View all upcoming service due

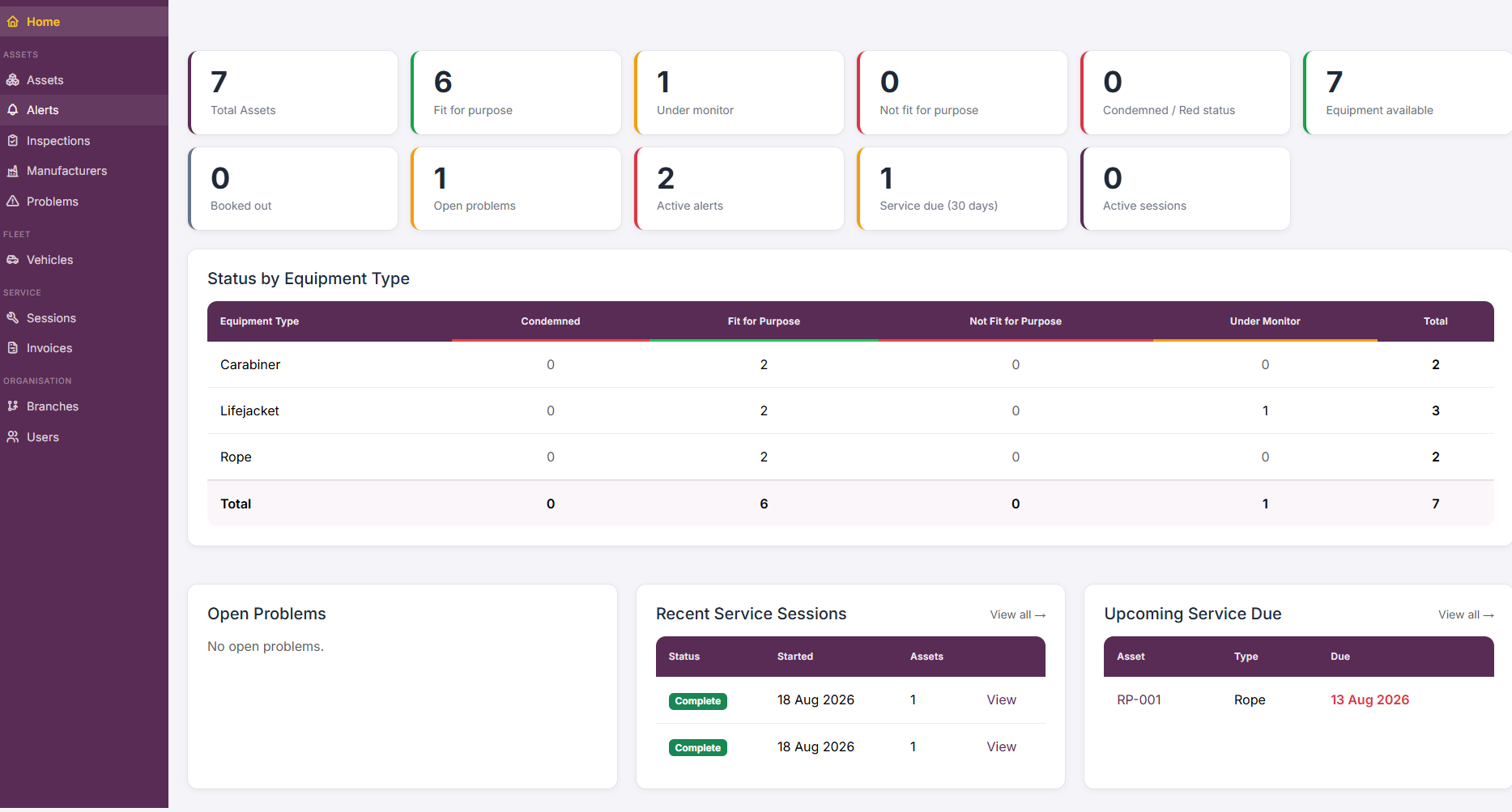click(1466, 614)
